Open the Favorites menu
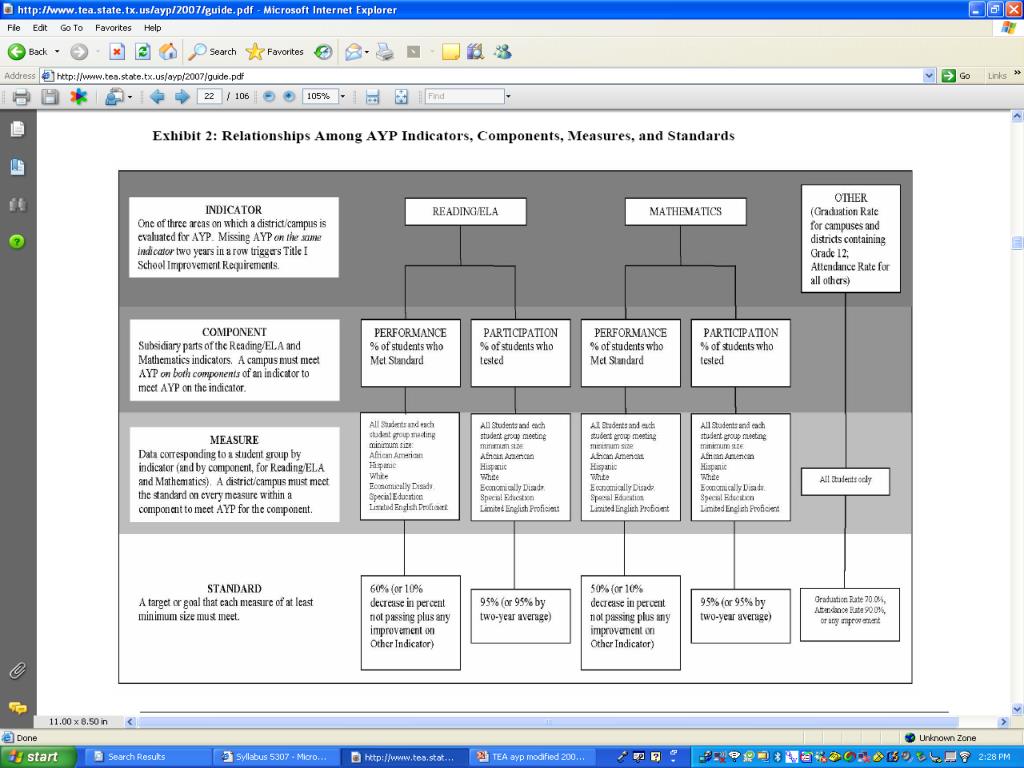The image size is (1024, 768). pyautogui.click(x=113, y=27)
